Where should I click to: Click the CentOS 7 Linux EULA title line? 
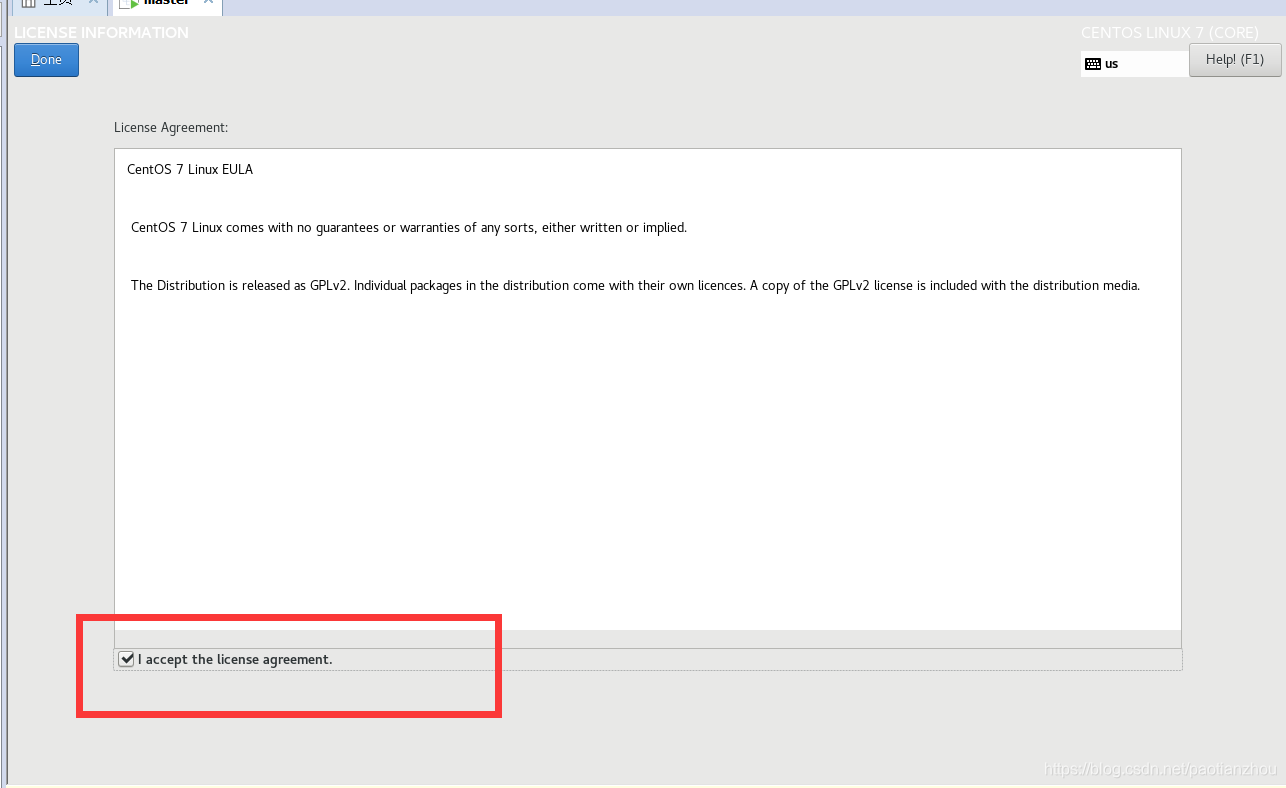coord(190,170)
